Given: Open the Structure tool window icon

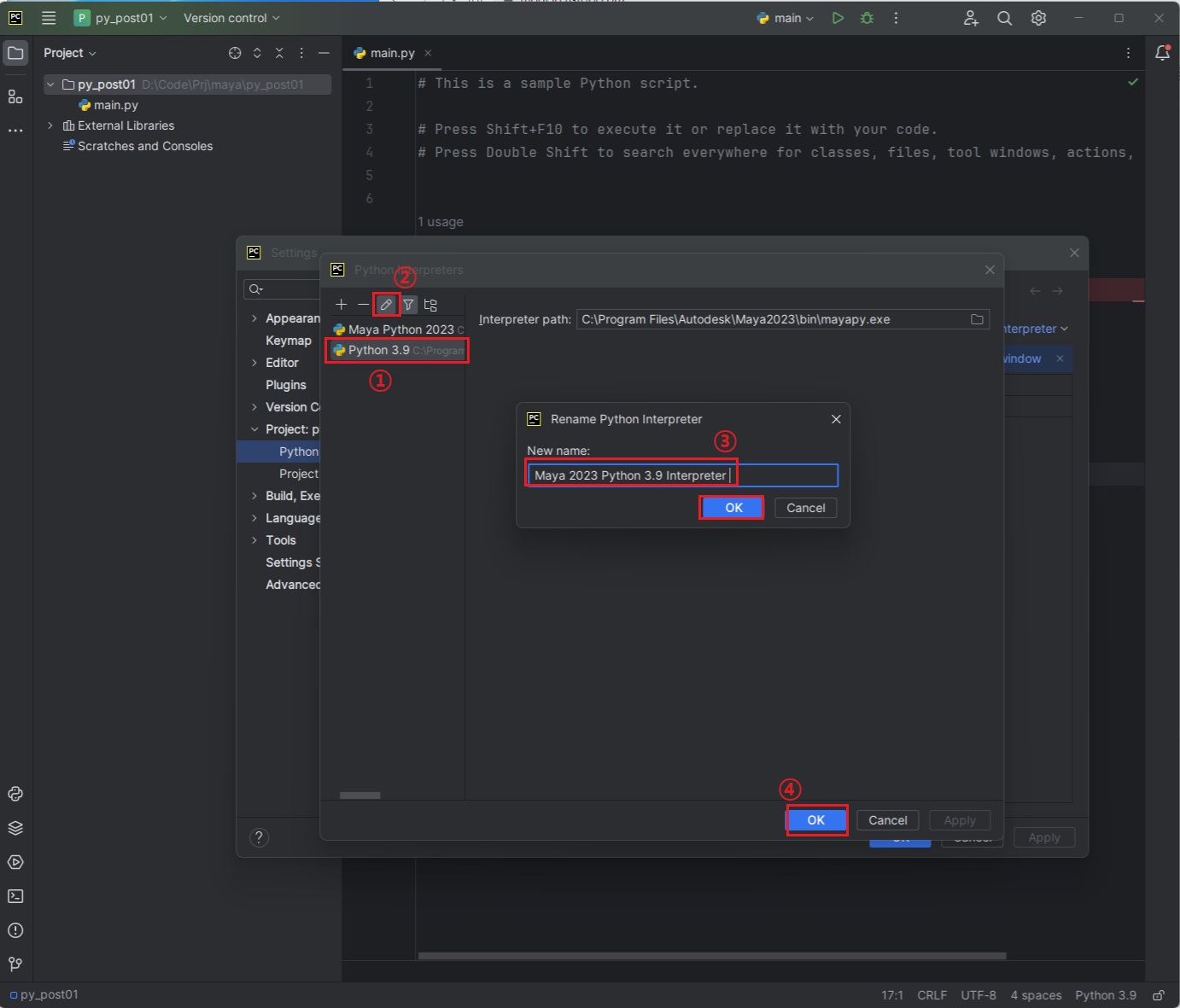Looking at the screenshot, I should click(x=15, y=96).
